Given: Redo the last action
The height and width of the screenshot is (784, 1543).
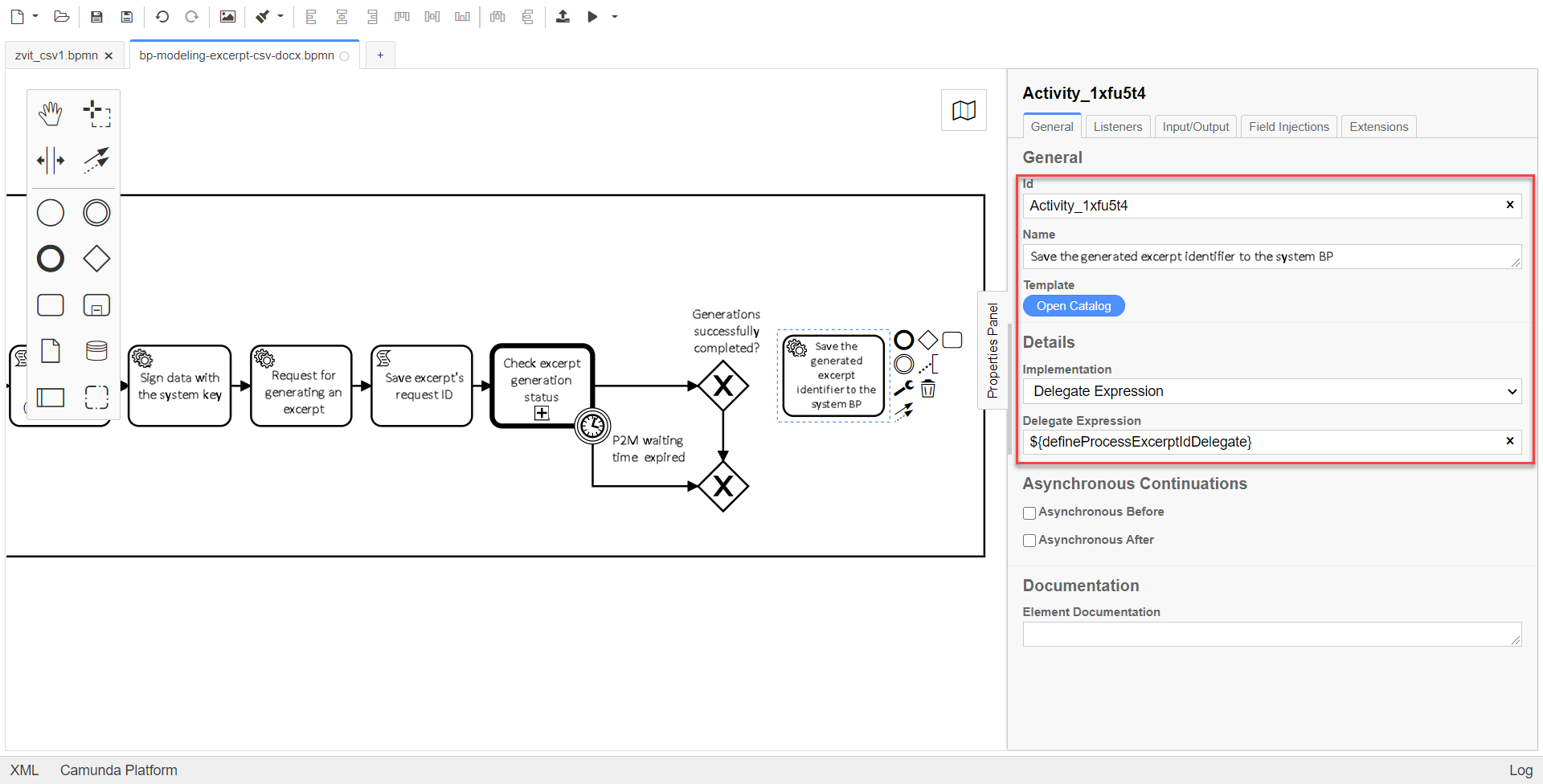Looking at the screenshot, I should (191, 16).
